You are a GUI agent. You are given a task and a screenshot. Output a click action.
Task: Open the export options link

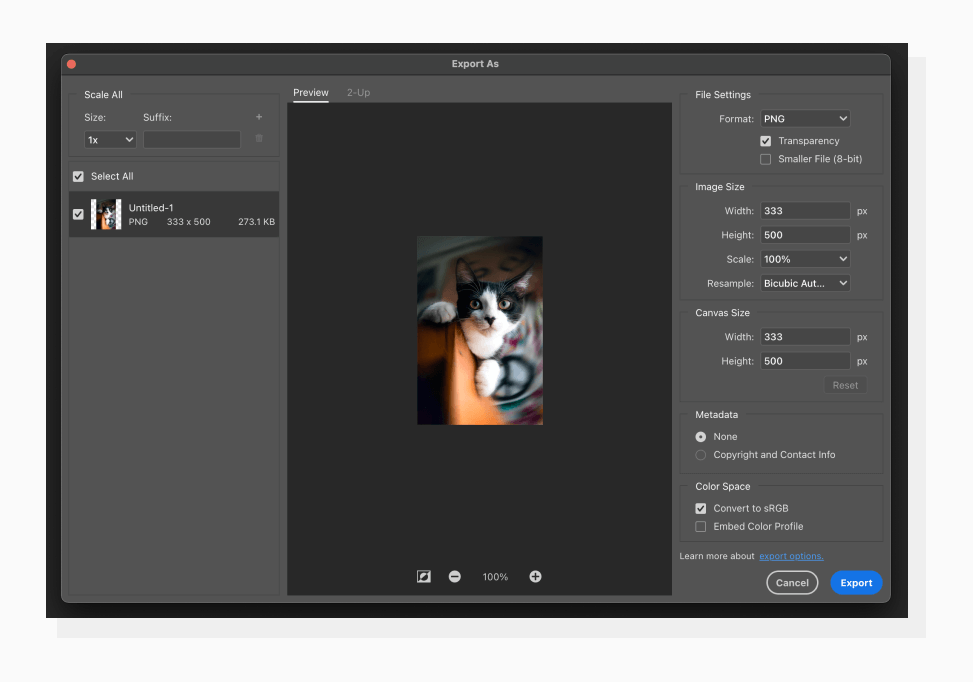click(x=791, y=555)
